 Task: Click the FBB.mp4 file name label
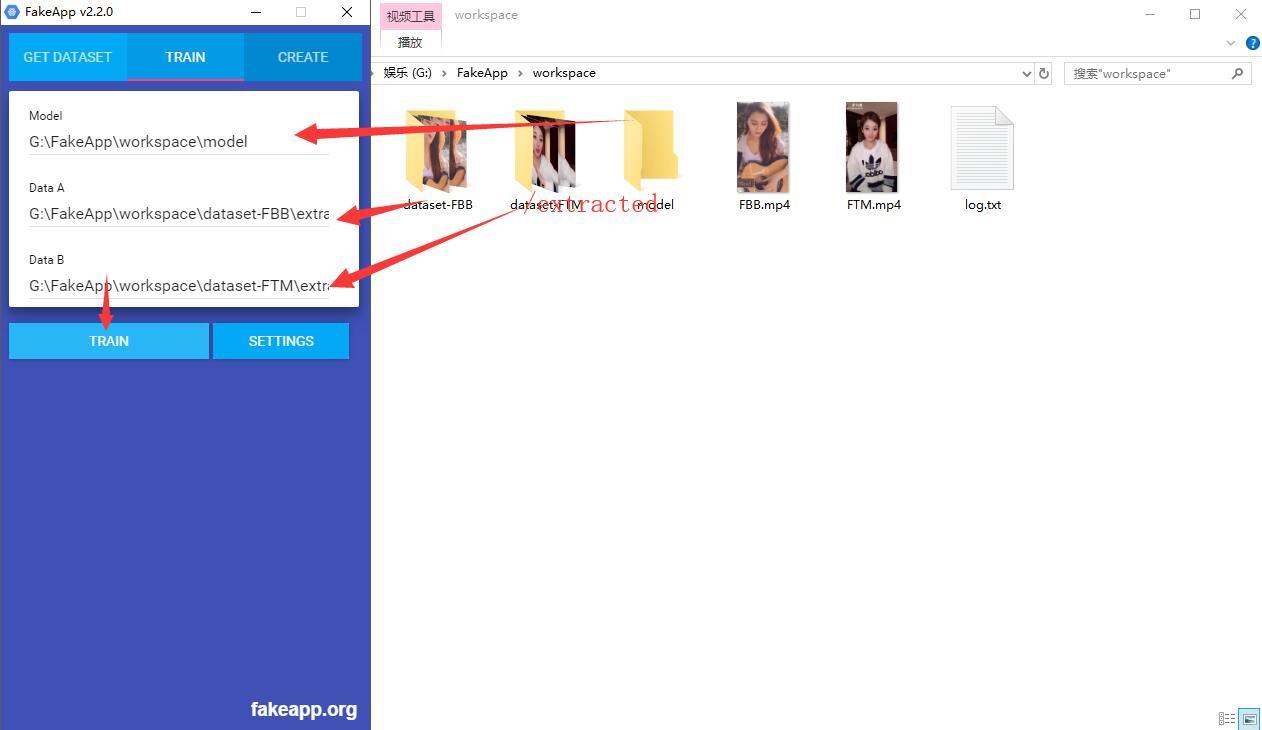[764, 204]
